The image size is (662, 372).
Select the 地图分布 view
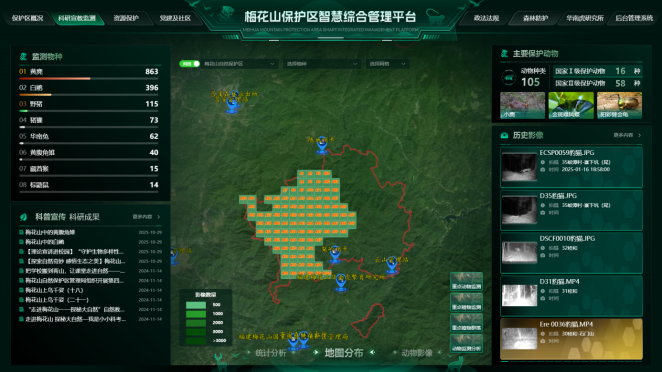(x=344, y=353)
